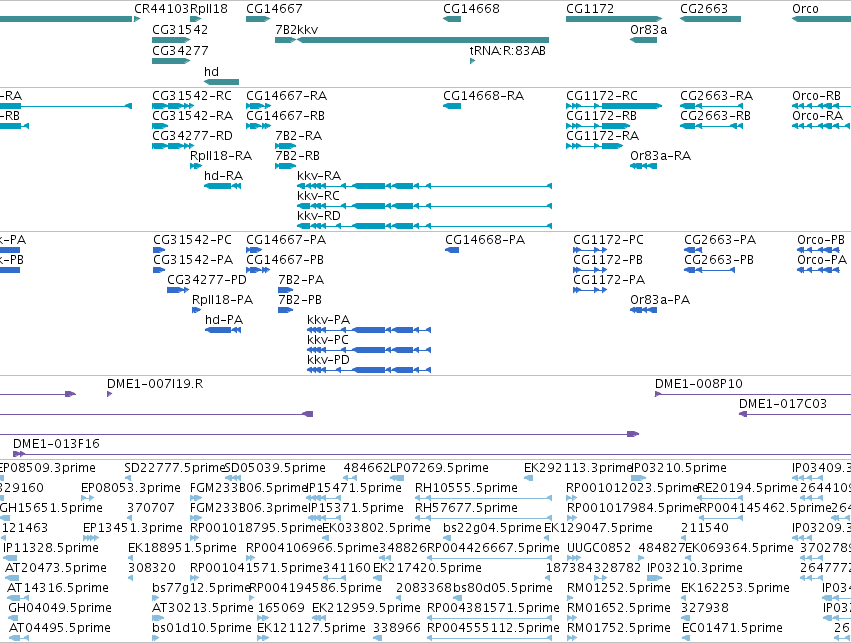Open transcript 7B2-RA
The height and width of the screenshot is (643, 851).
coord(299,136)
